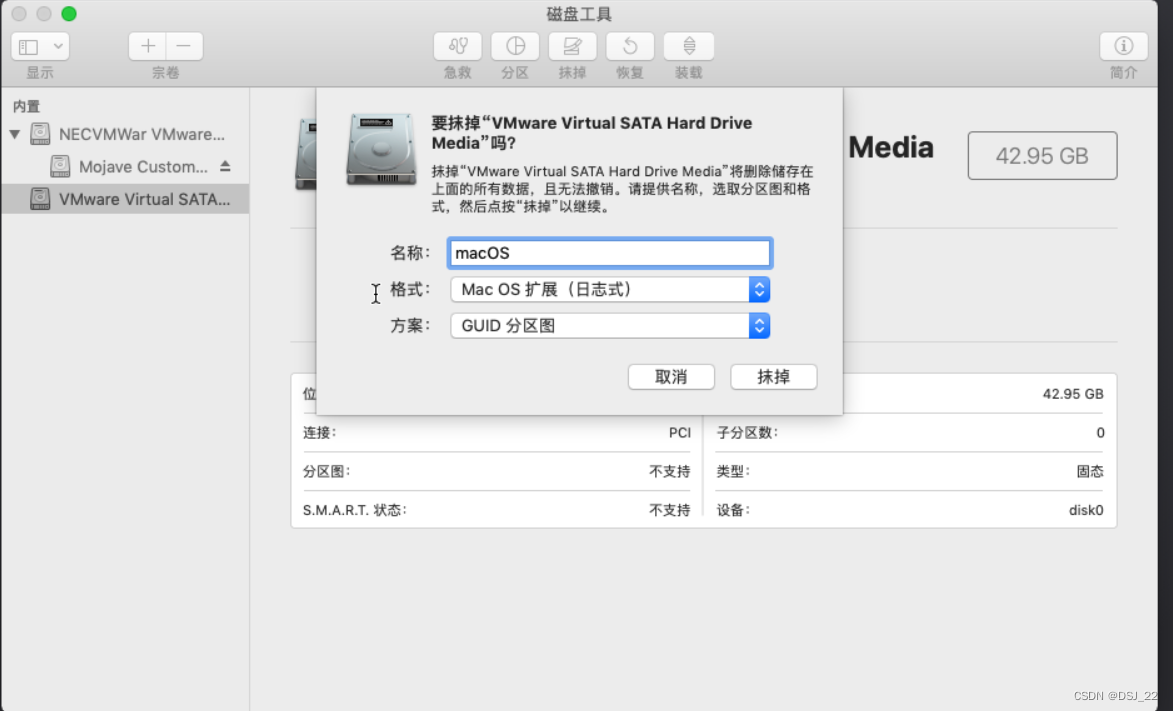
Task: Click the PCI connection value
Action: point(679,433)
